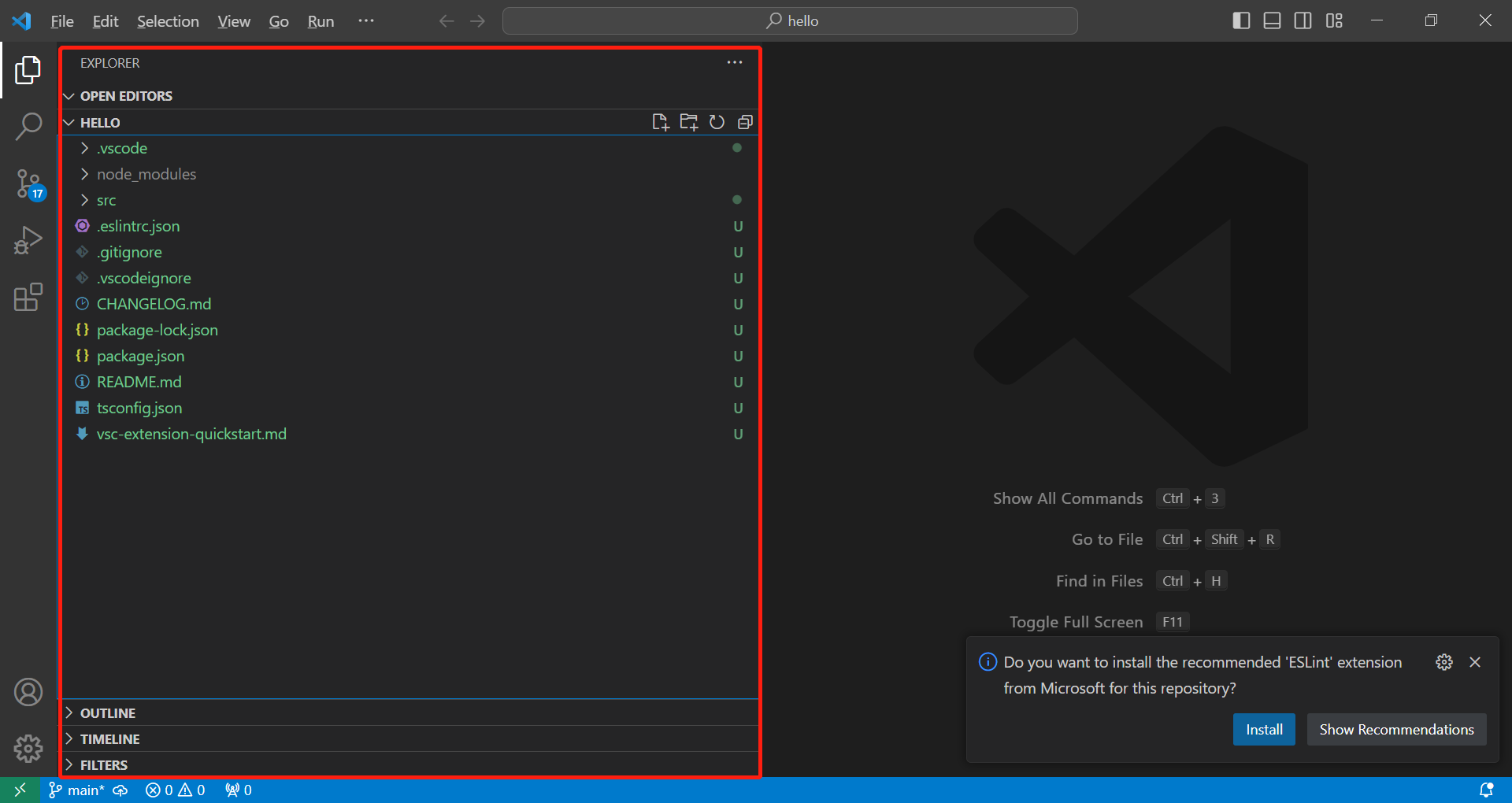Screen dimensions: 1512x803
Task: Open the Edit menu
Action: coord(106,21)
